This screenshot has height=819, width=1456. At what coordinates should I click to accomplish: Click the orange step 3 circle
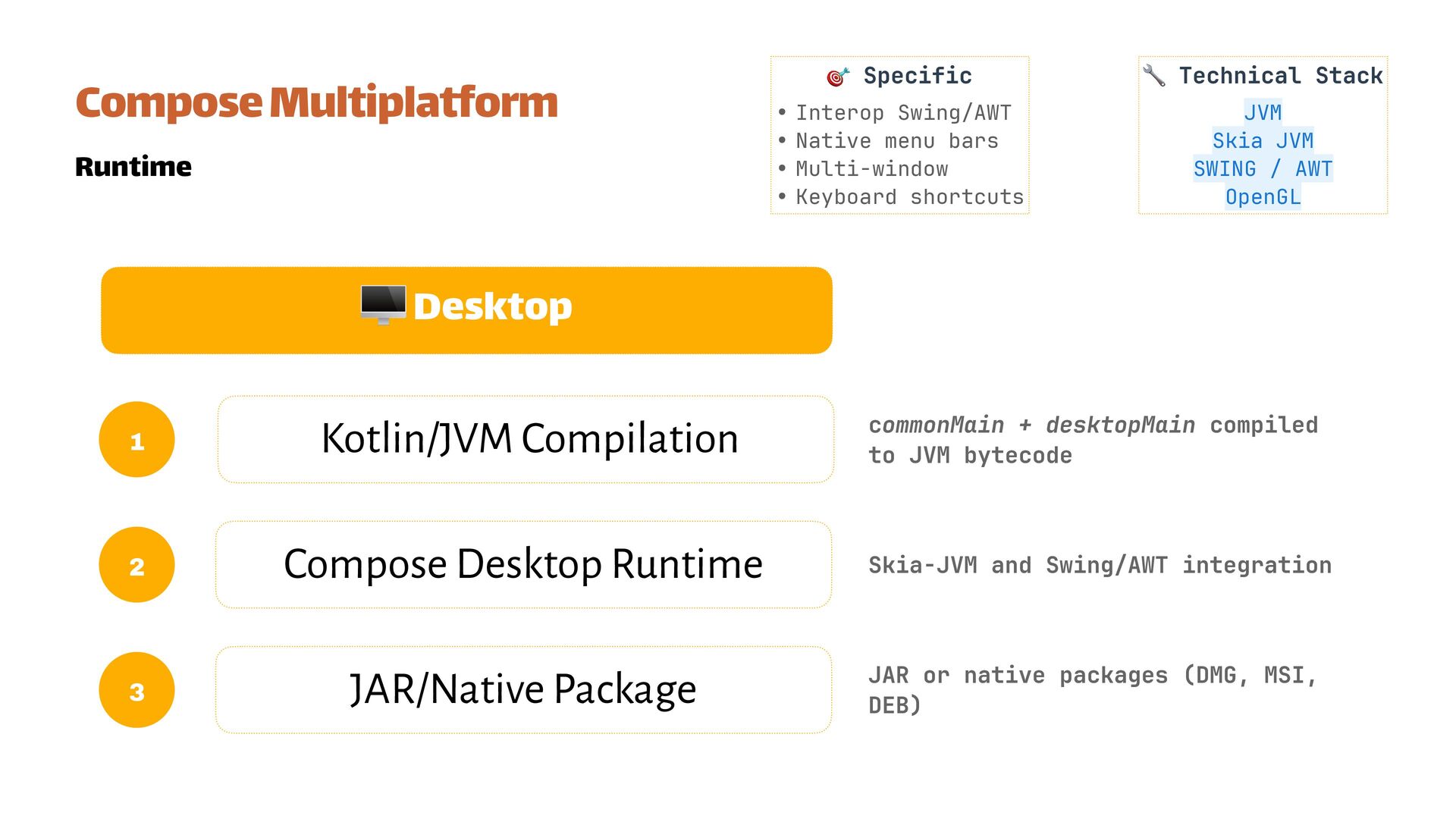(x=136, y=690)
